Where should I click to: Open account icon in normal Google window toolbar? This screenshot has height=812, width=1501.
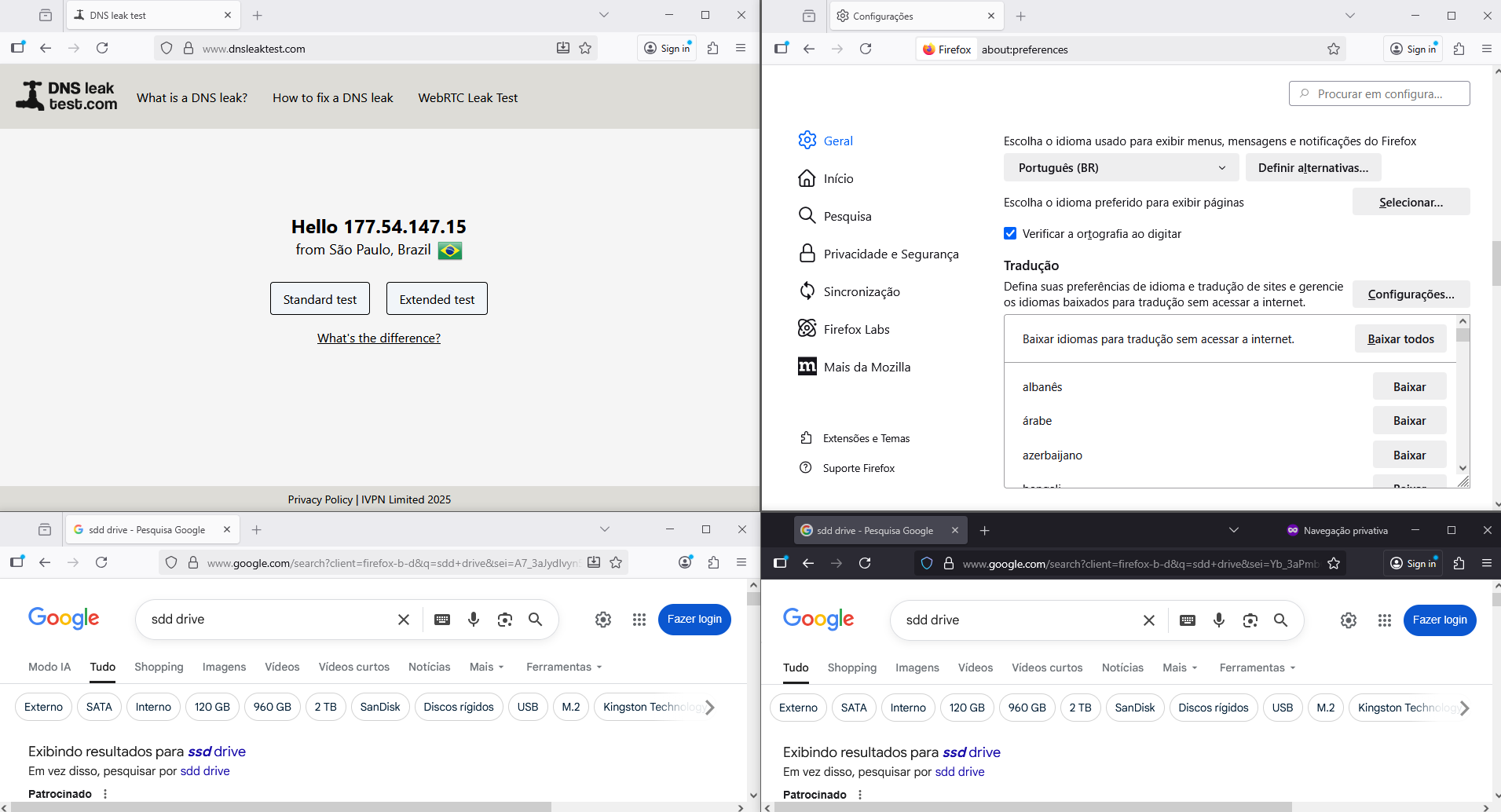click(686, 562)
